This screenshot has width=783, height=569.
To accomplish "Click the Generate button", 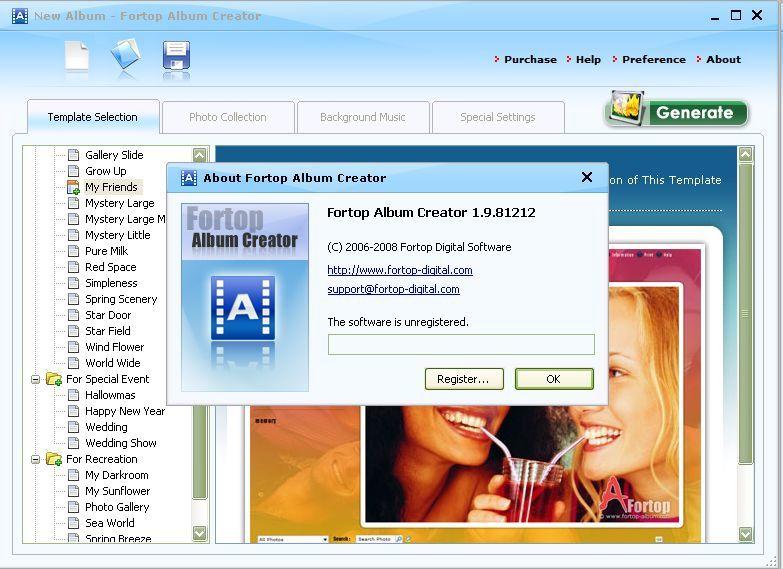I will tap(676, 110).
